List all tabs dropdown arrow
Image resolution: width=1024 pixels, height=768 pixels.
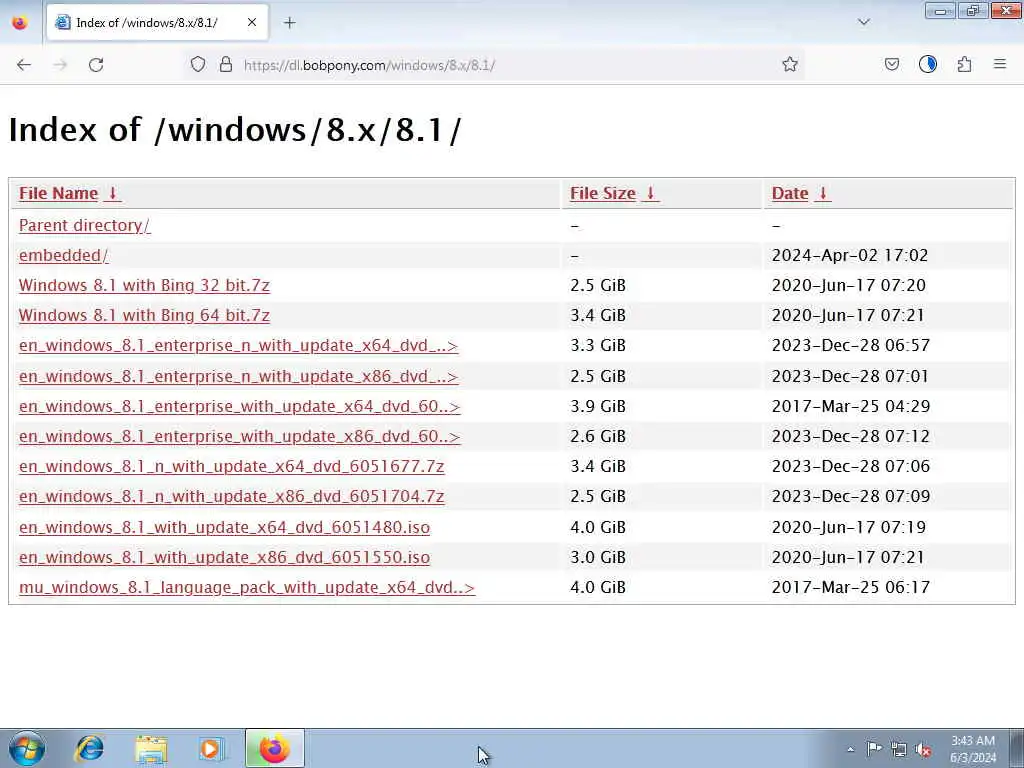coord(863,22)
